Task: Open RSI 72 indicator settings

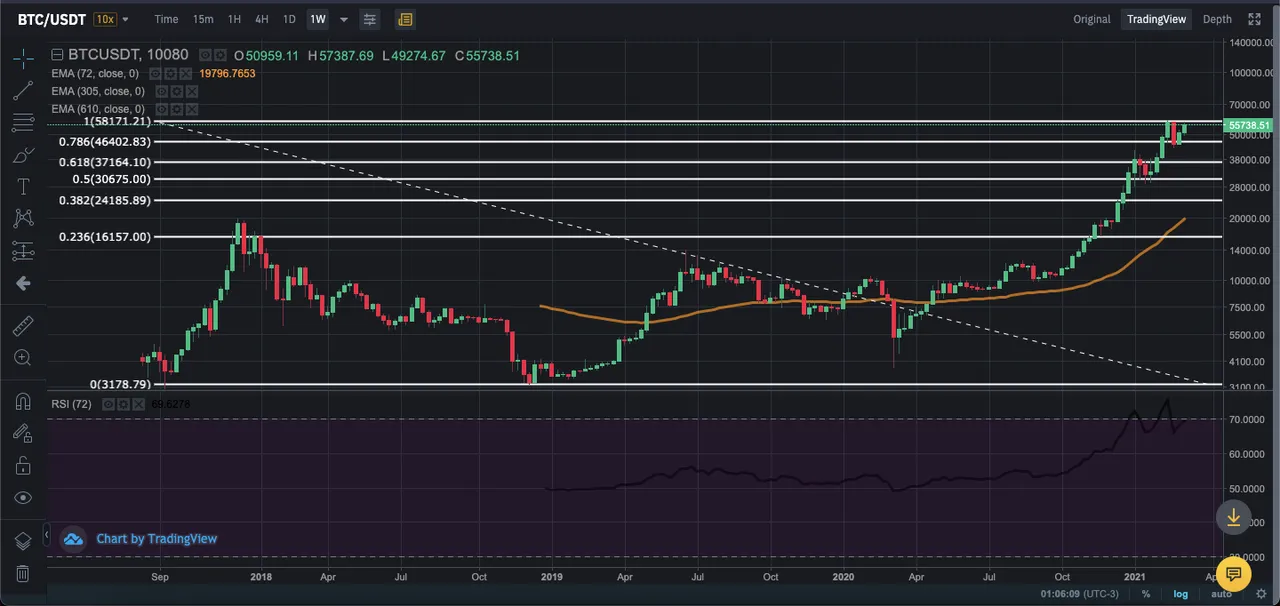Action: pyautogui.click(x=123, y=404)
